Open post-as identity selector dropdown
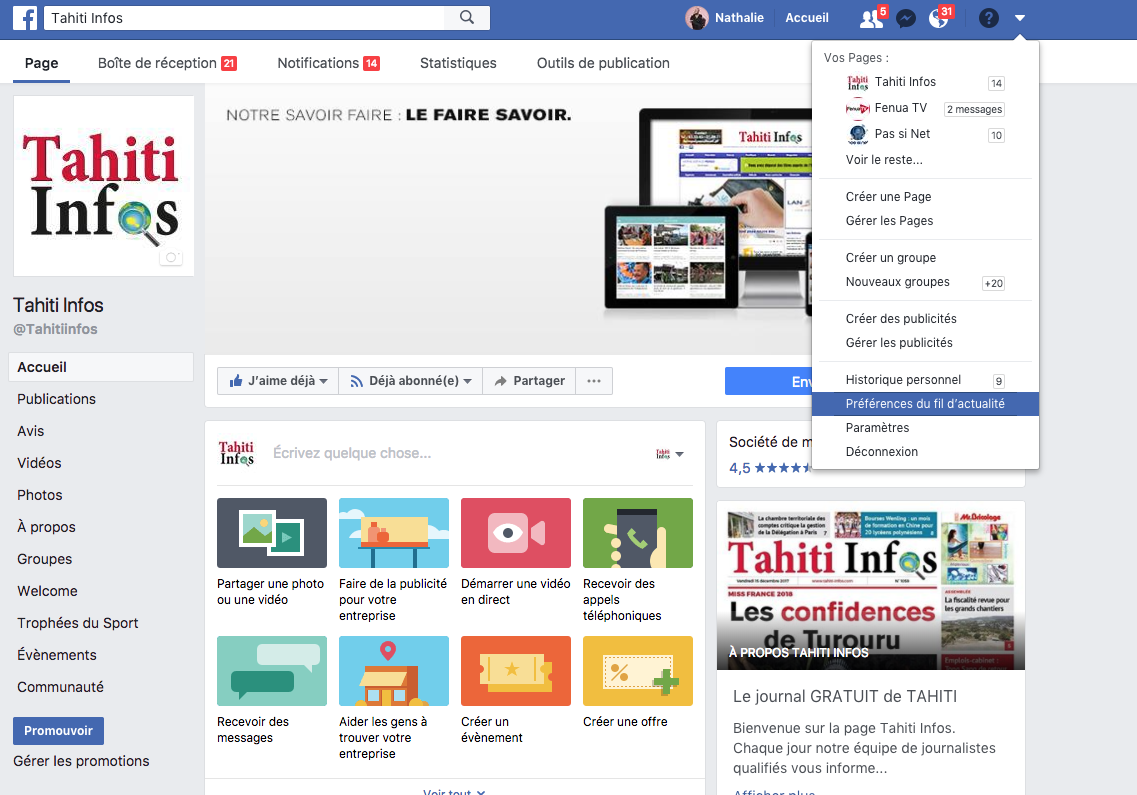Screen dimensions: 1137x795 pyautogui.click(x=670, y=454)
